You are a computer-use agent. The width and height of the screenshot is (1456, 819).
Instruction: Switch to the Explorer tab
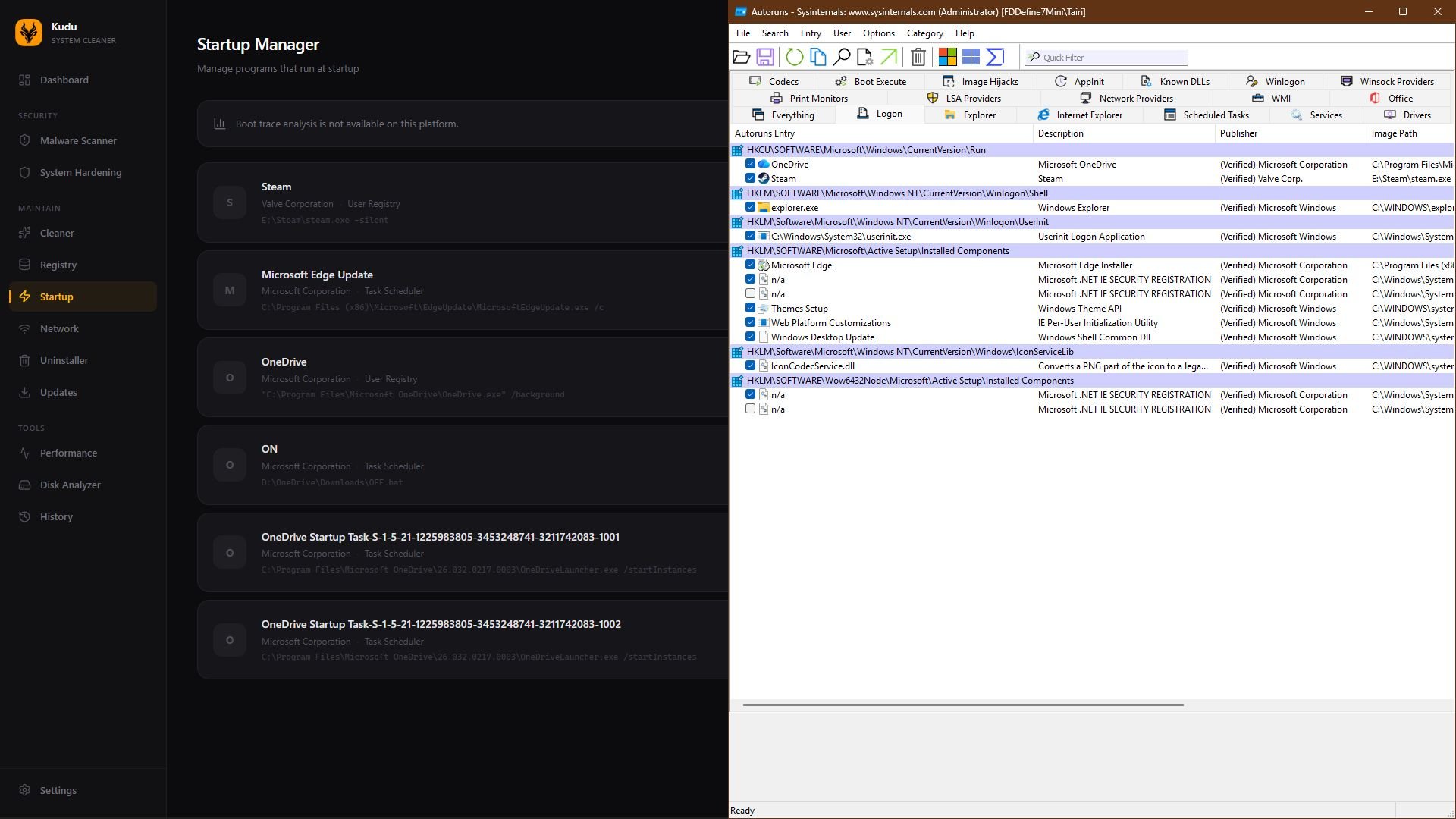pyautogui.click(x=969, y=115)
